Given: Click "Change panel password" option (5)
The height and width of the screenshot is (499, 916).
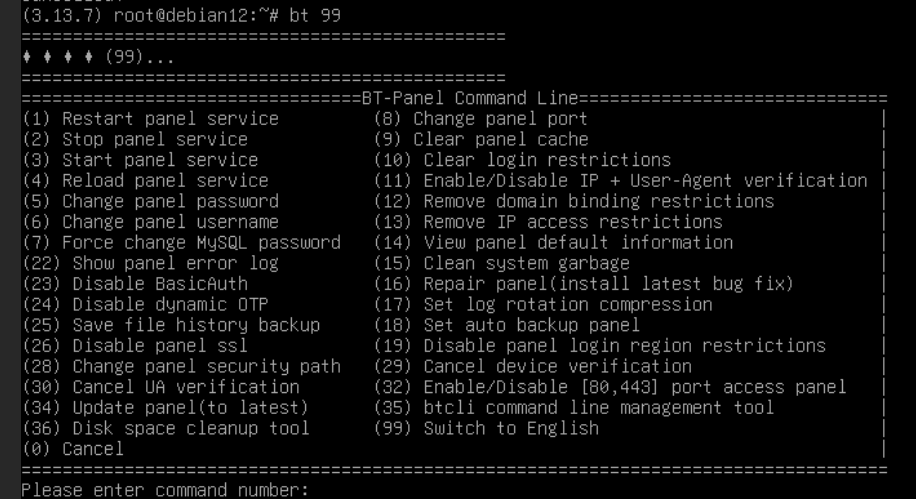Looking at the screenshot, I should point(150,201).
